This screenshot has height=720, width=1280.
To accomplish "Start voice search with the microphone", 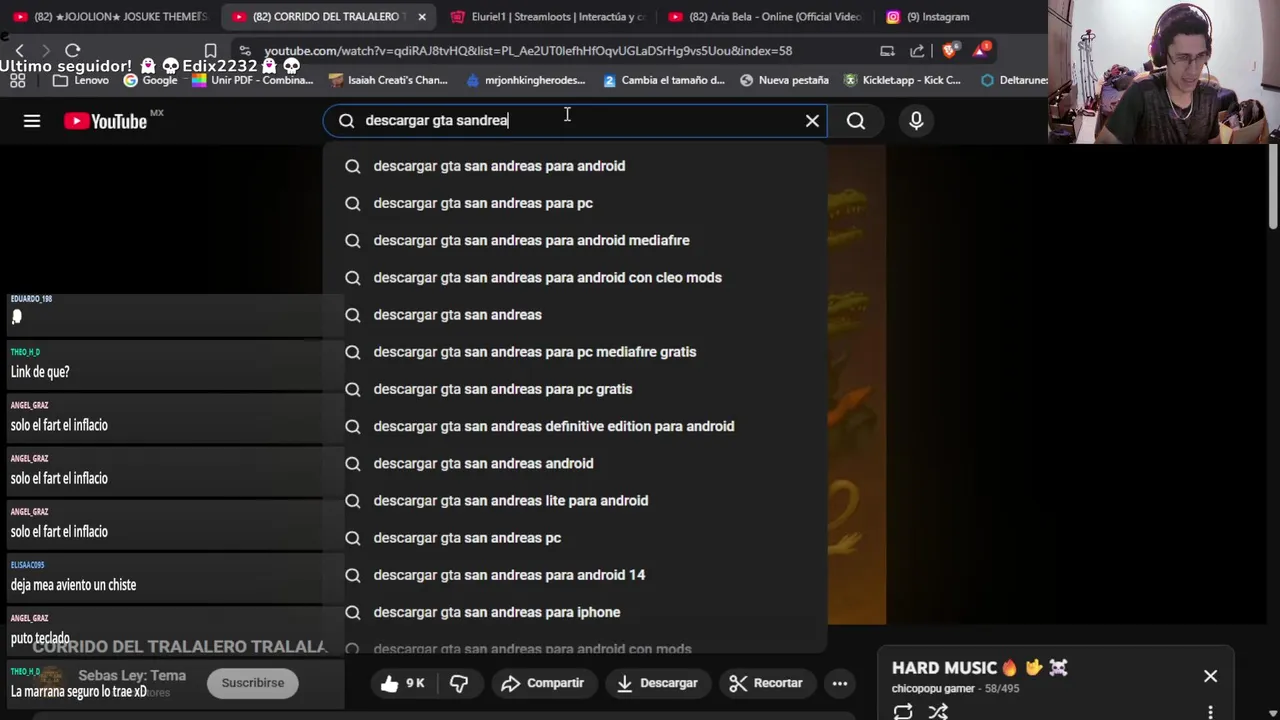I will 916,121.
